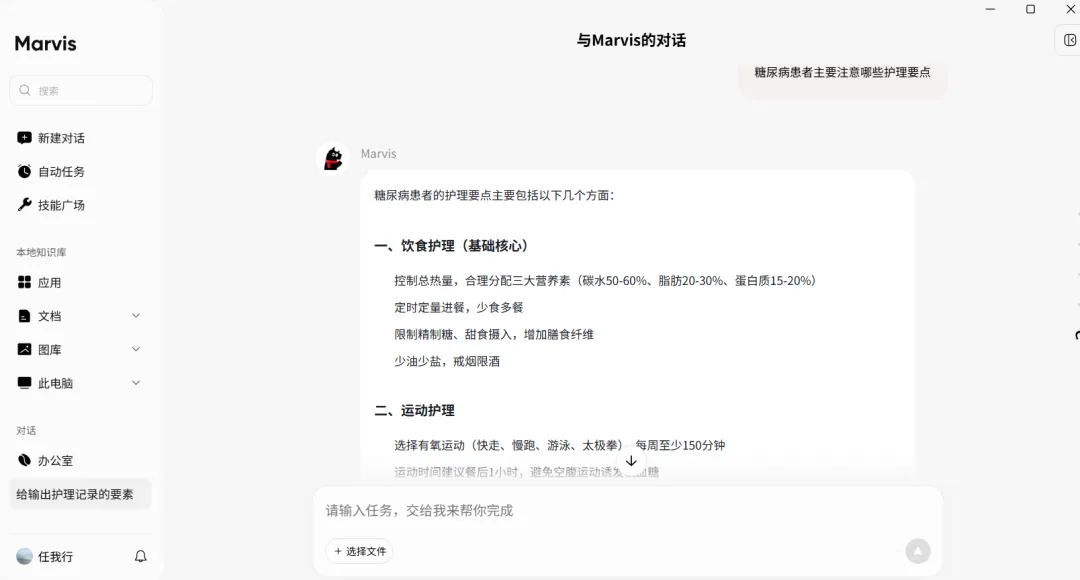Focus the 搜索 search field
Image resolution: width=1080 pixels, height=580 pixels.
coord(81,90)
